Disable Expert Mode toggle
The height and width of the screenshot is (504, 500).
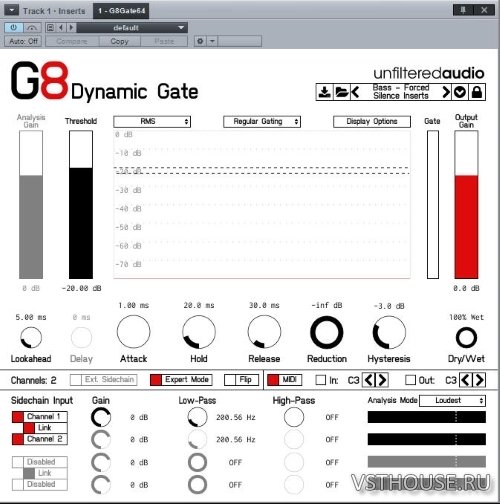181,380
